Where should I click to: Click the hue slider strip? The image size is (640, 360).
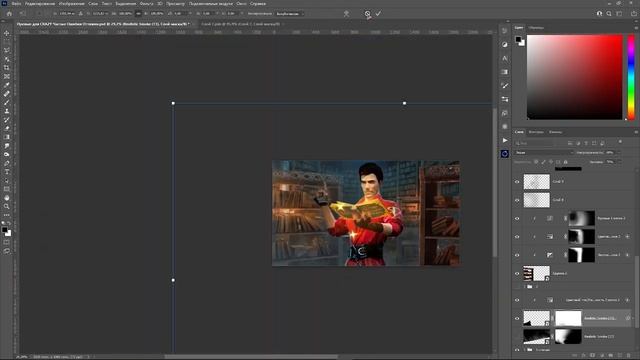[x=631, y=78]
